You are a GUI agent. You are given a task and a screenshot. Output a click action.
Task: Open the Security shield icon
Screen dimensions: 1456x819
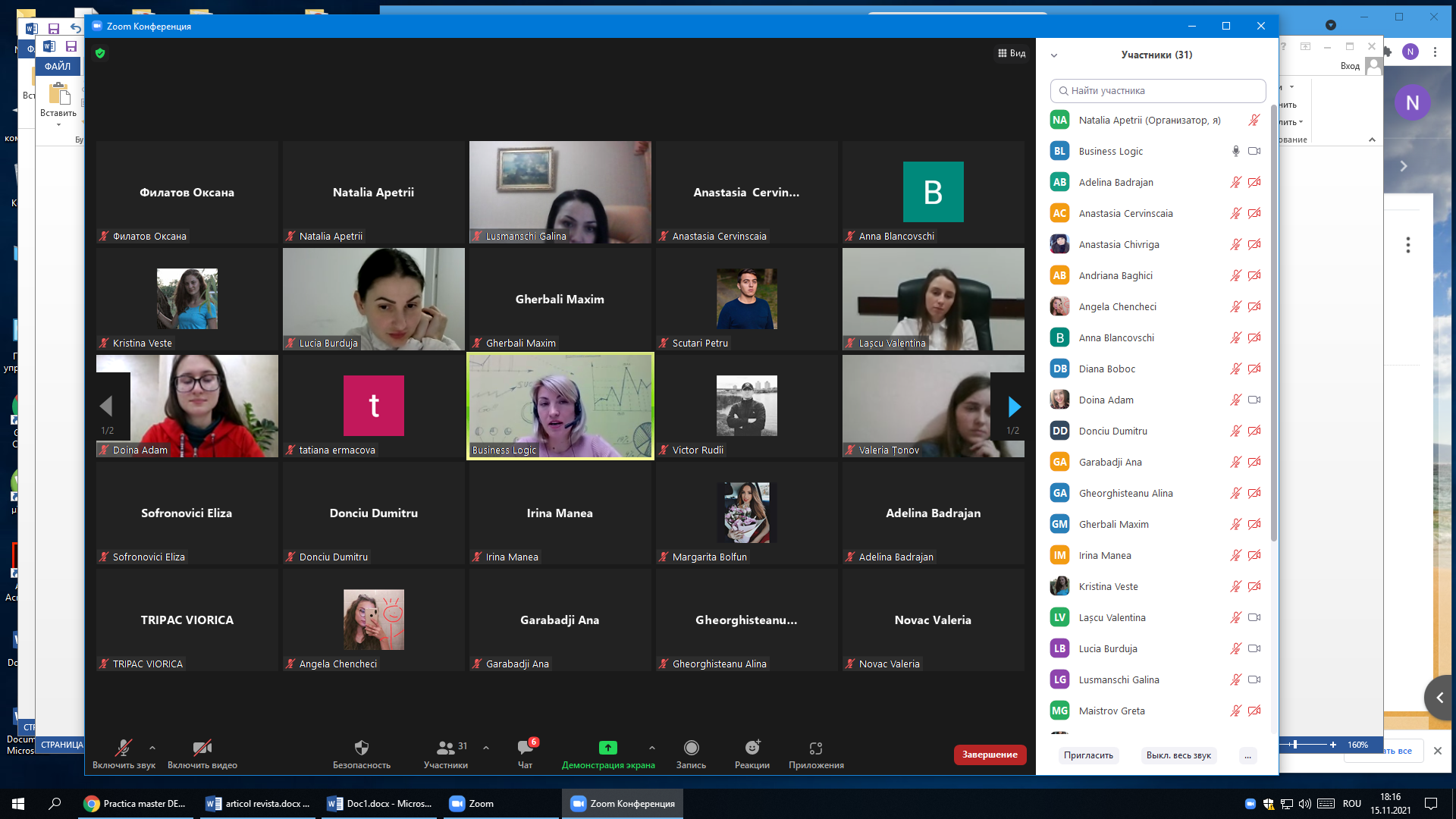pos(361,748)
